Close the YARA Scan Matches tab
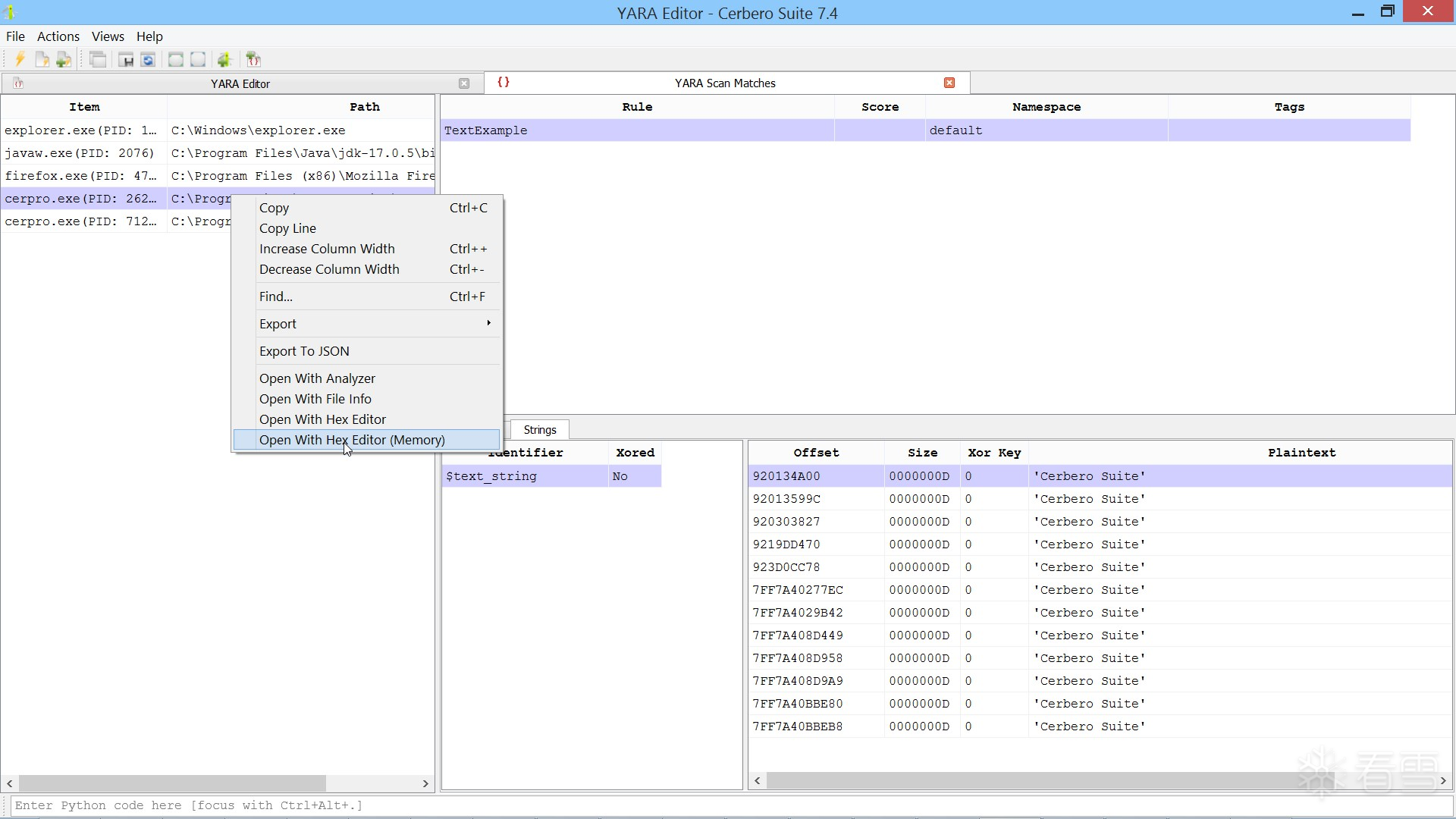 [949, 83]
